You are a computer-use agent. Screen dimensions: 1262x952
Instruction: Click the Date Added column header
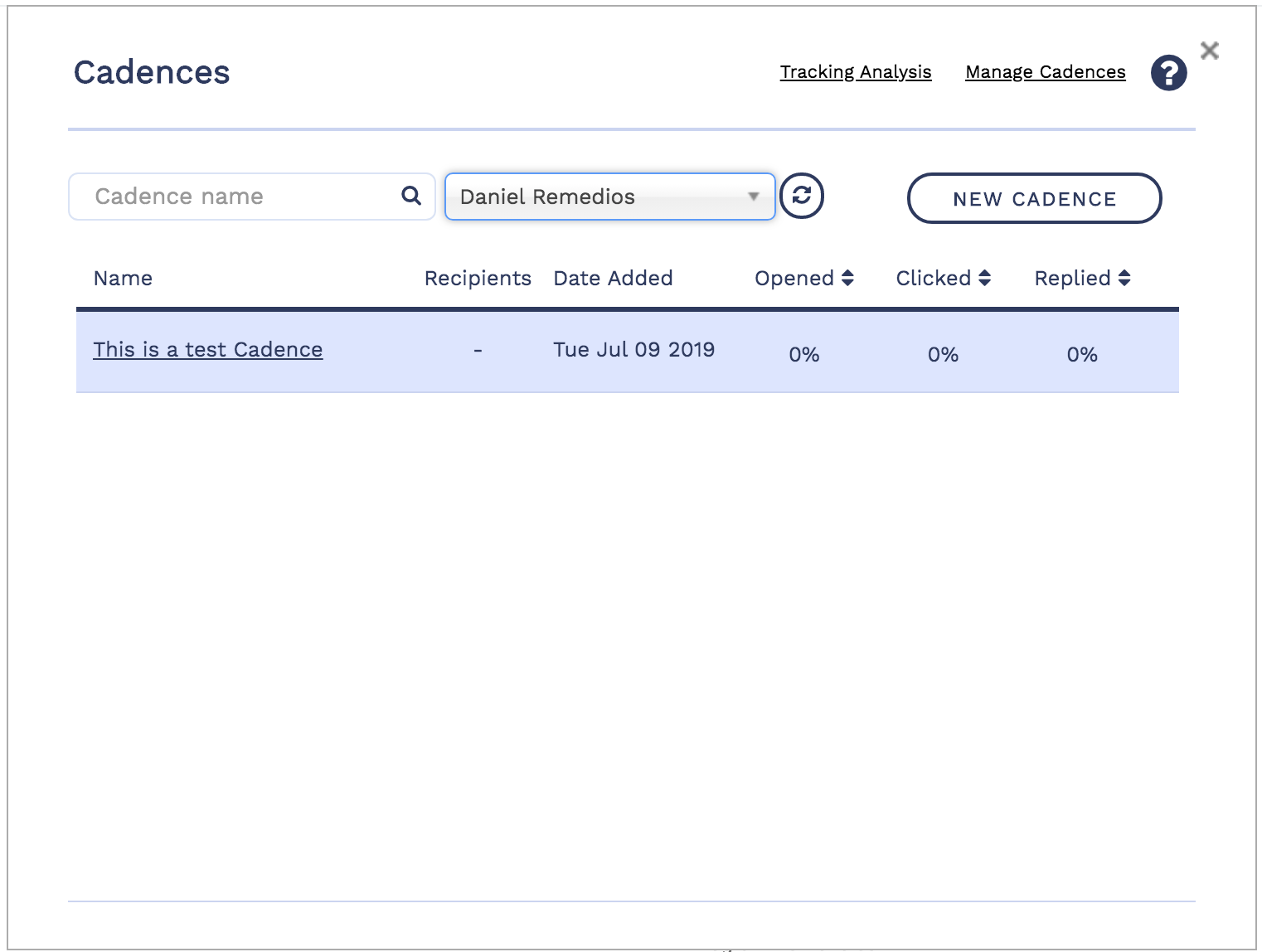[x=613, y=278]
